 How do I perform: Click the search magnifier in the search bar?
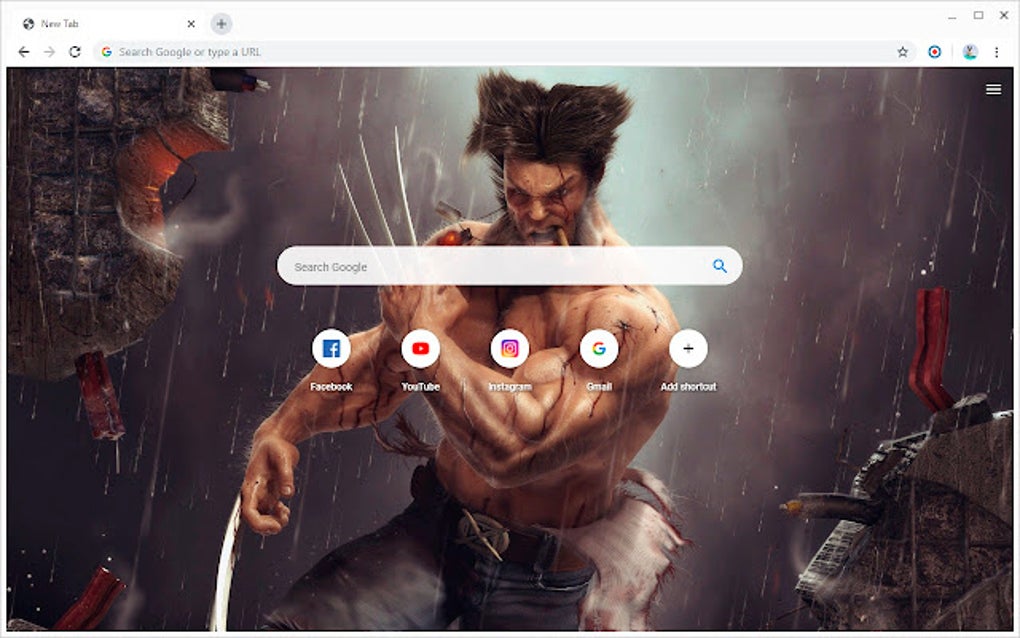pyautogui.click(x=718, y=266)
